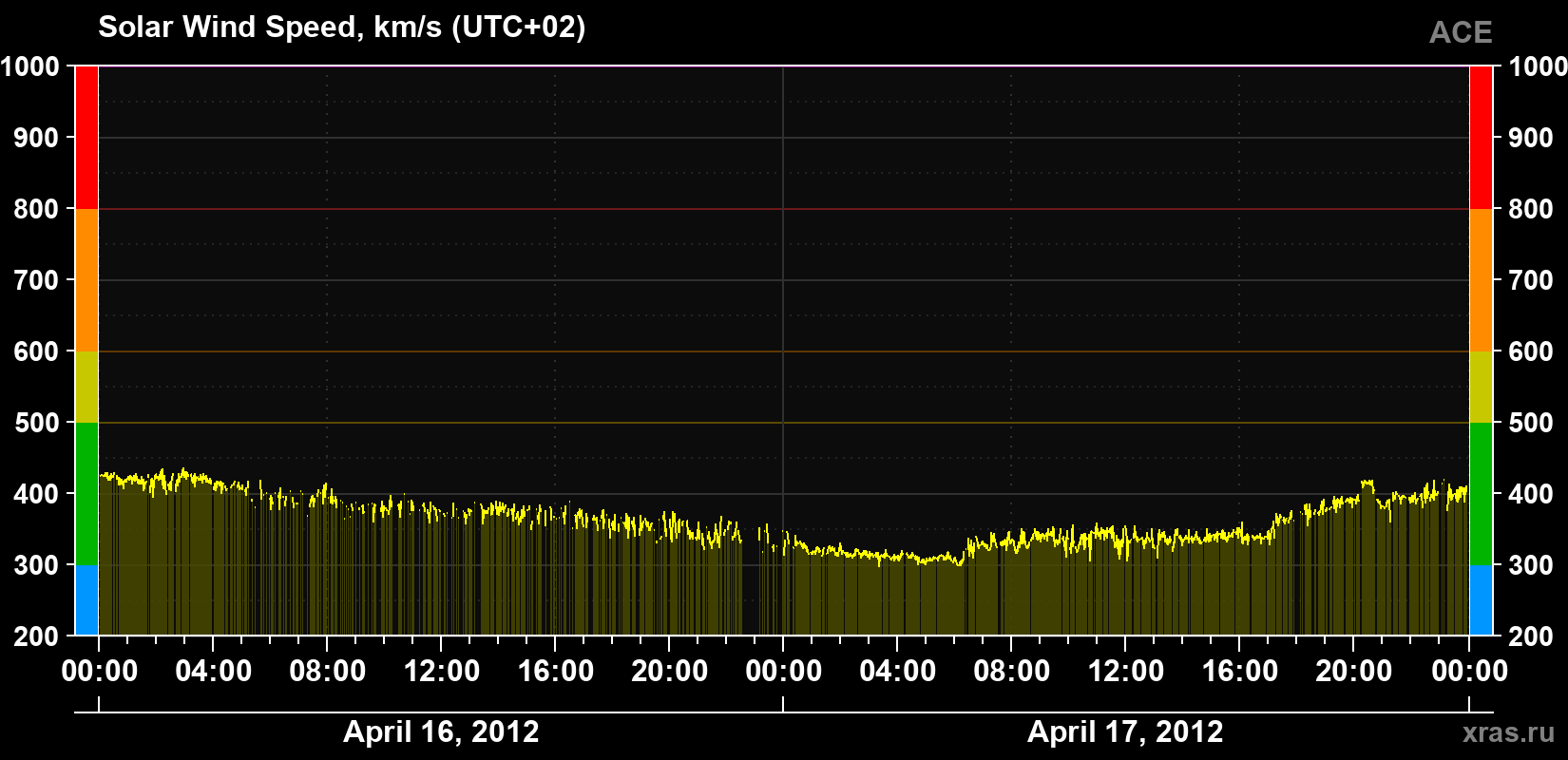Viewport: 1568px width, 760px height.
Task: Click the right-axis 1000 value label
Action: (1538, 66)
